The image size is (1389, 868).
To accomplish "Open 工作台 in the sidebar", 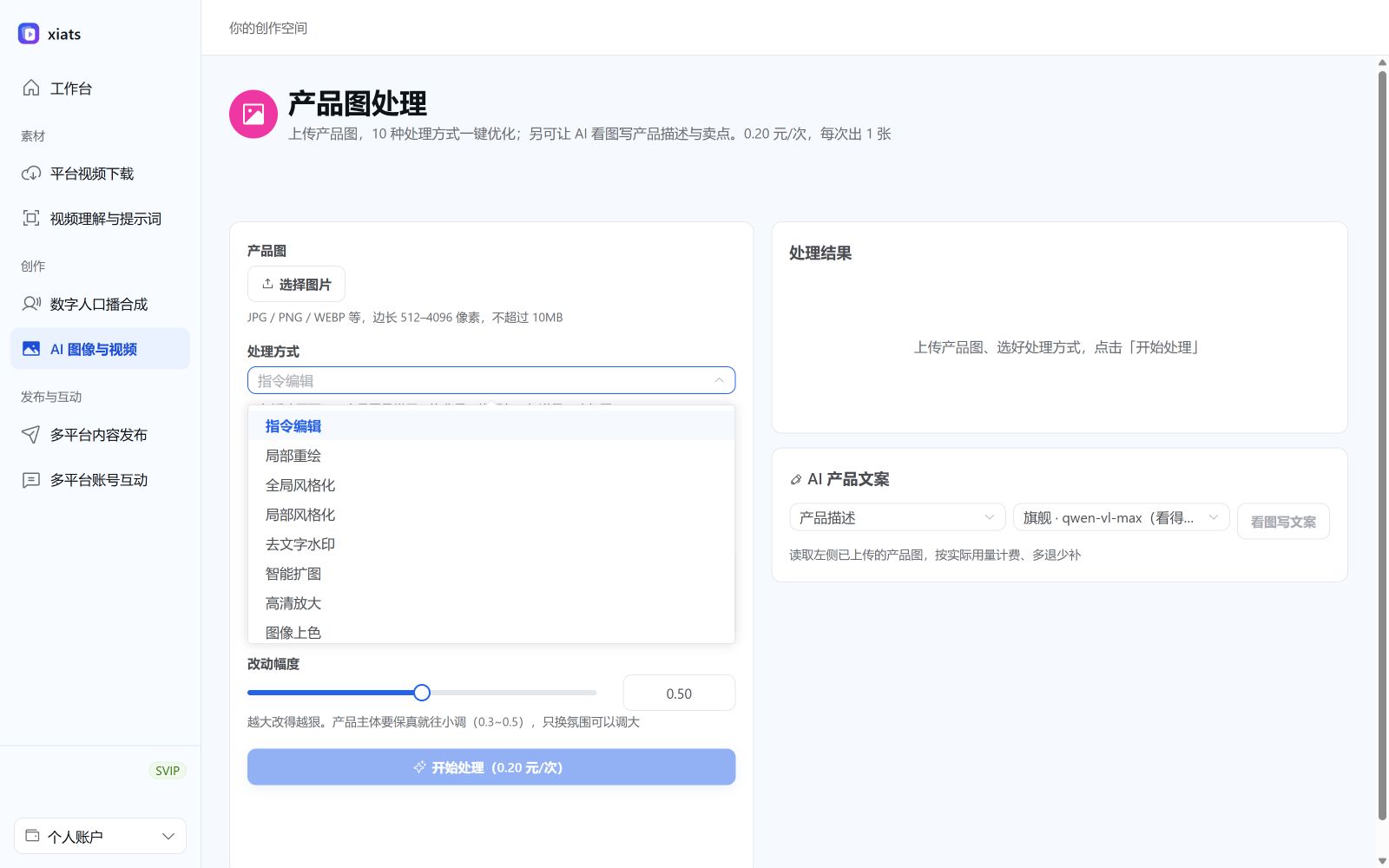I will 100,88.
